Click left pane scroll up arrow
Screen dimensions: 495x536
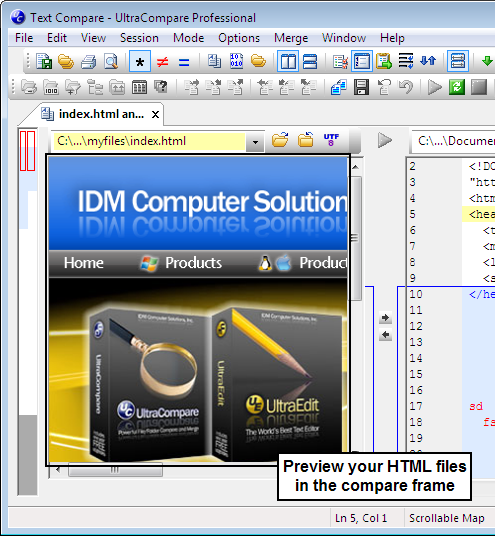[x=356, y=167]
